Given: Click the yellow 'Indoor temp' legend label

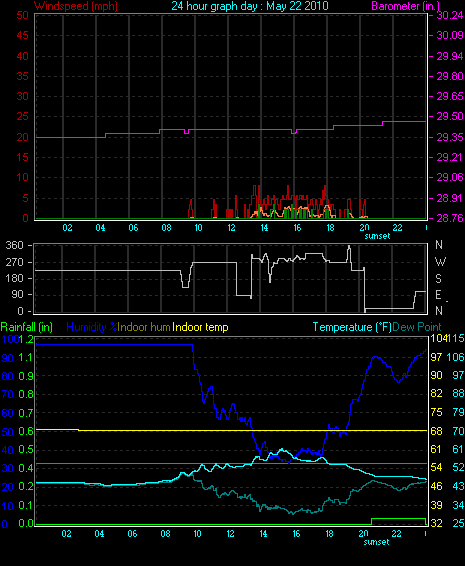Looking at the screenshot, I should (x=200, y=327).
